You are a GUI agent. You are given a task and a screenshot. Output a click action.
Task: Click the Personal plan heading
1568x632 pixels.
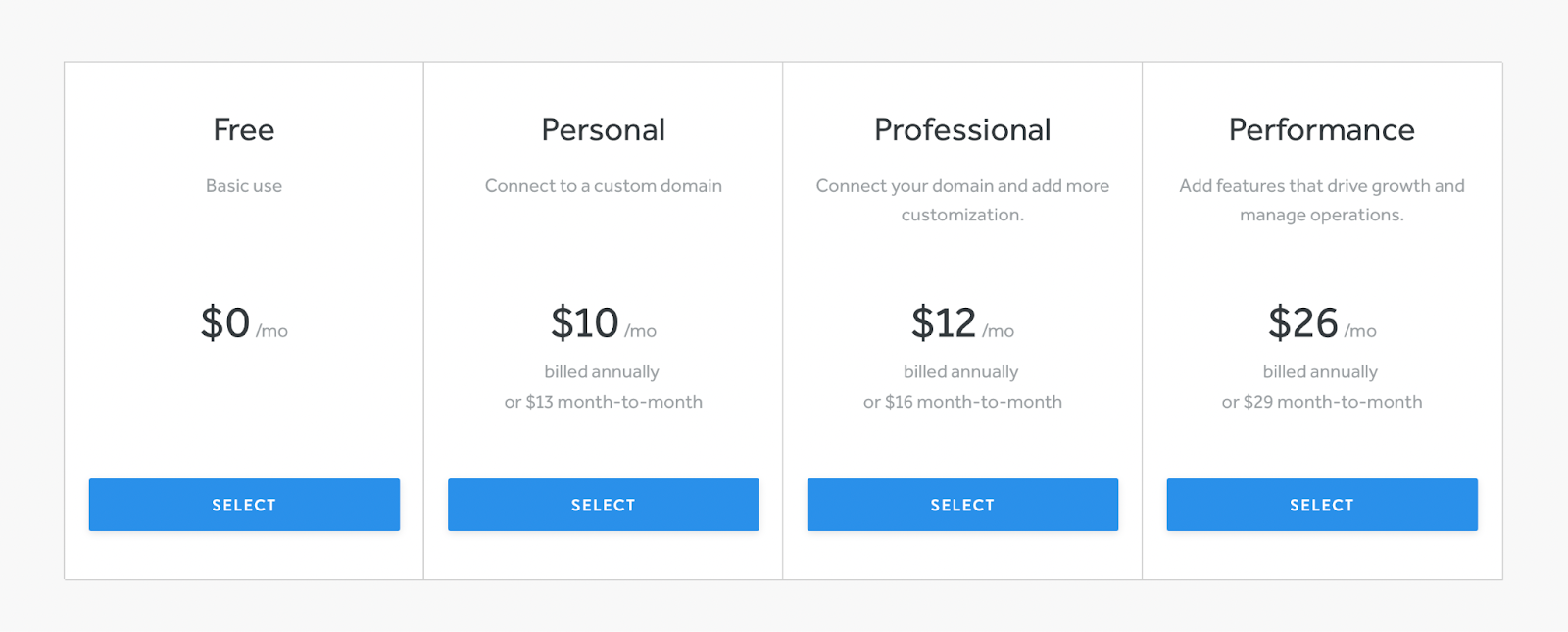coord(604,129)
